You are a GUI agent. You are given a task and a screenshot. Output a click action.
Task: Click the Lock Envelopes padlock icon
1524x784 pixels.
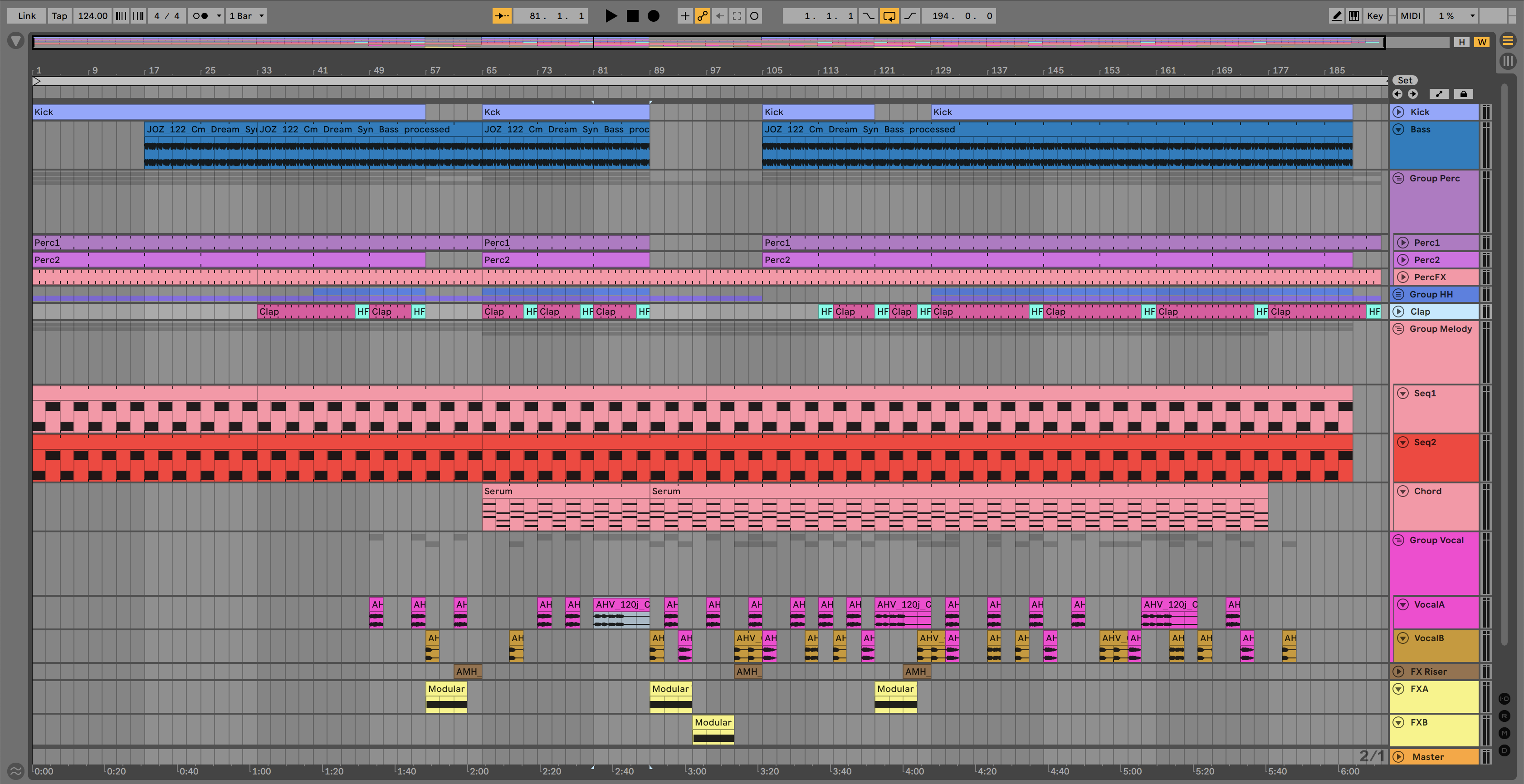coord(1463,94)
